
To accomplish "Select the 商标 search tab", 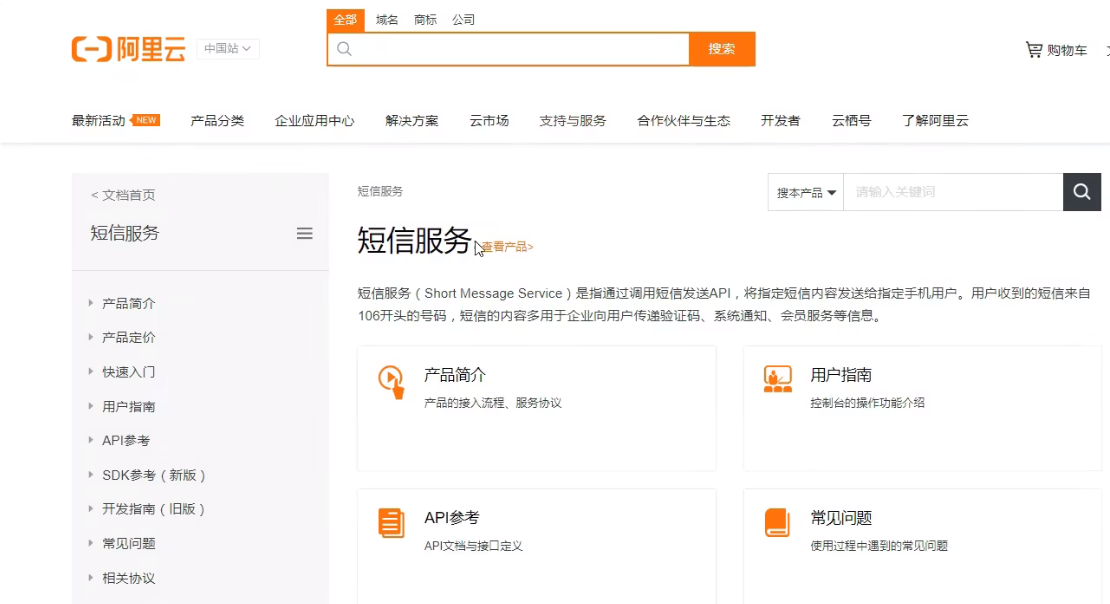I will [425, 20].
